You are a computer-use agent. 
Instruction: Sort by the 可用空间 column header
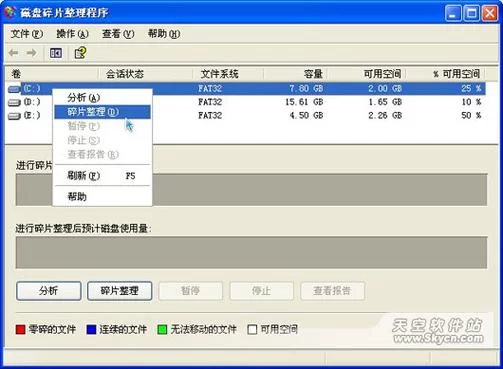click(x=366, y=74)
